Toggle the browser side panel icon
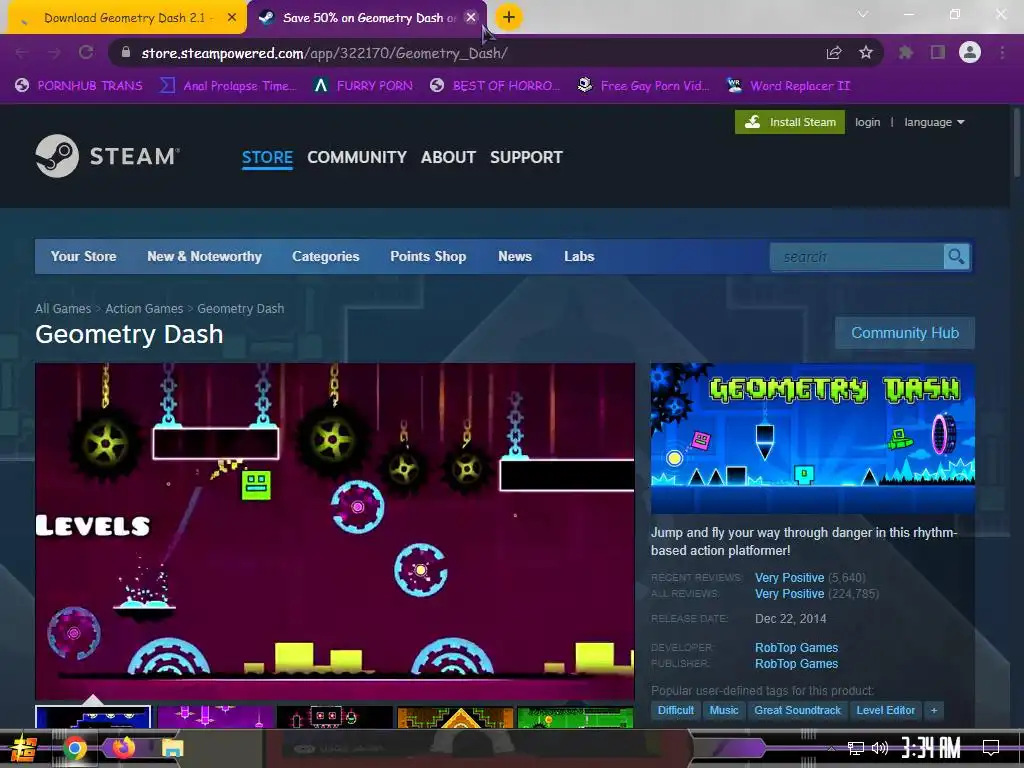The image size is (1024, 768). pos(938,52)
